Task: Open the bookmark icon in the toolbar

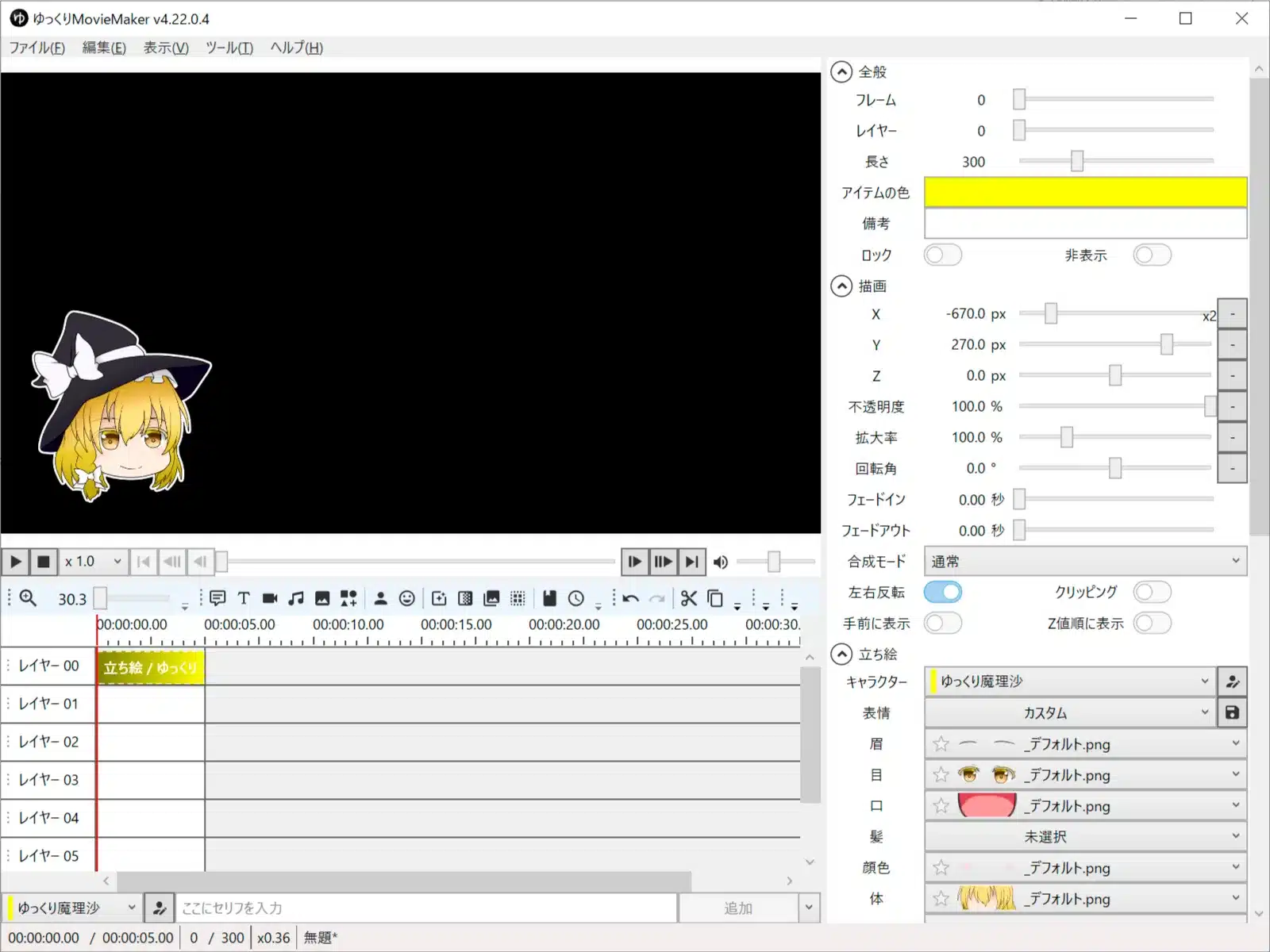Action: (x=549, y=598)
